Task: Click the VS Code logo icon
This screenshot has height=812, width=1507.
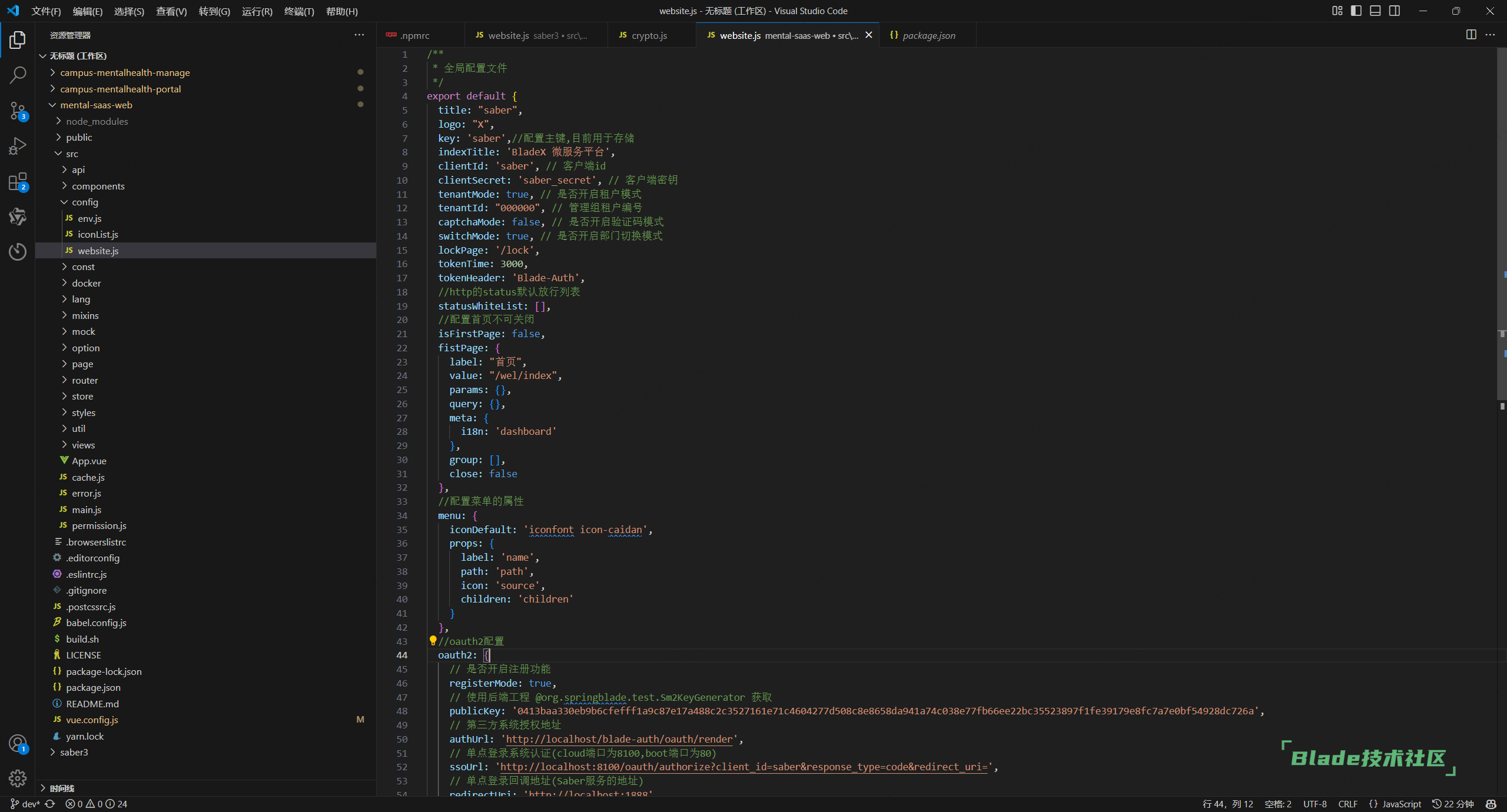Action: (x=13, y=11)
